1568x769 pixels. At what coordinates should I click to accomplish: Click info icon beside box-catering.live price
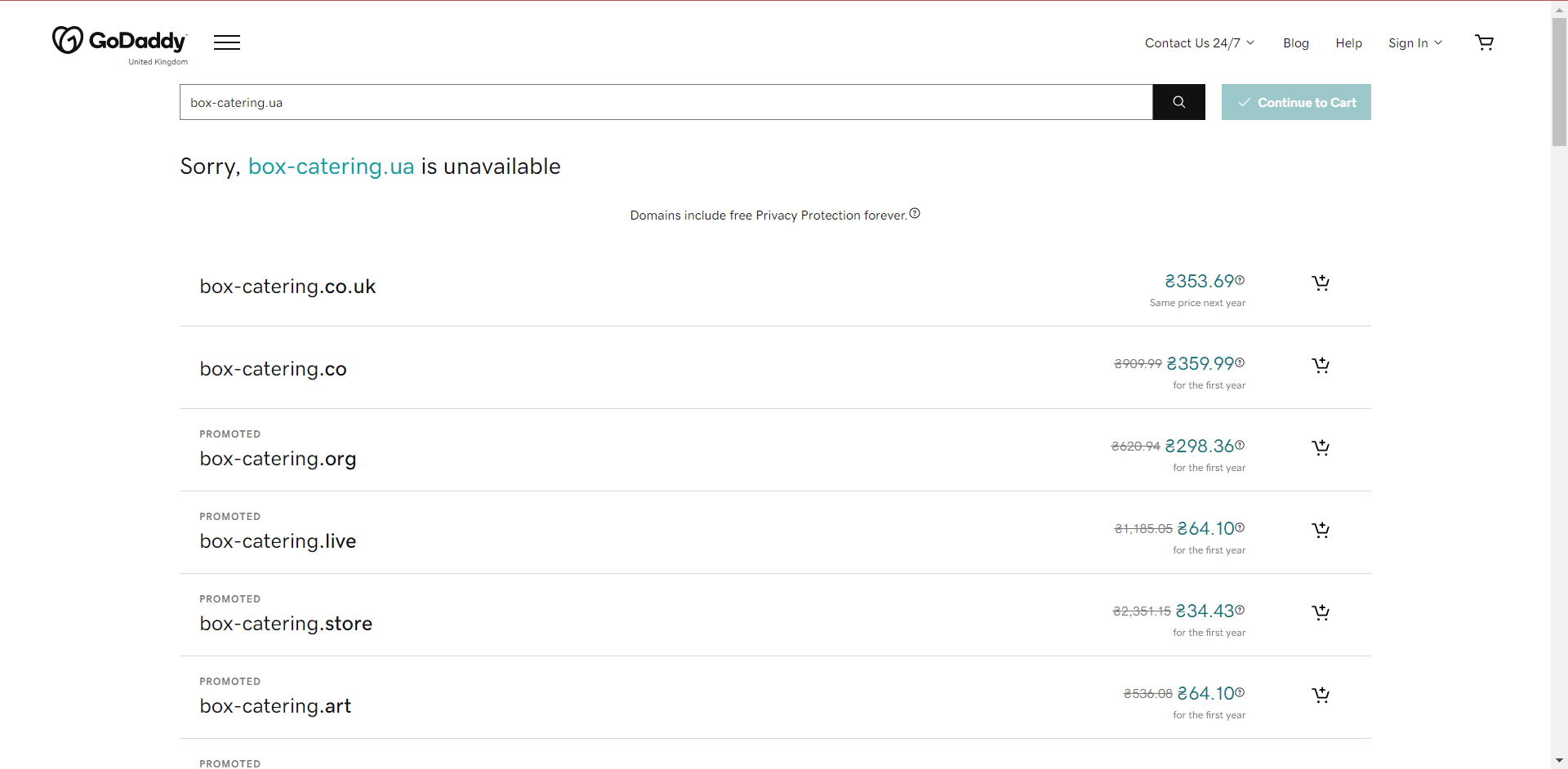pyautogui.click(x=1240, y=527)
